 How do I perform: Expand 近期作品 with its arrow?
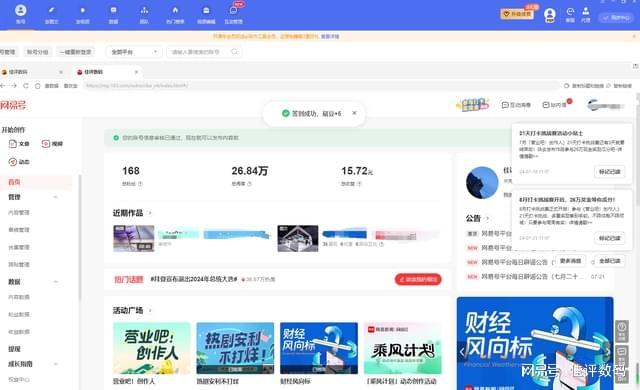(x=150, y=213)
